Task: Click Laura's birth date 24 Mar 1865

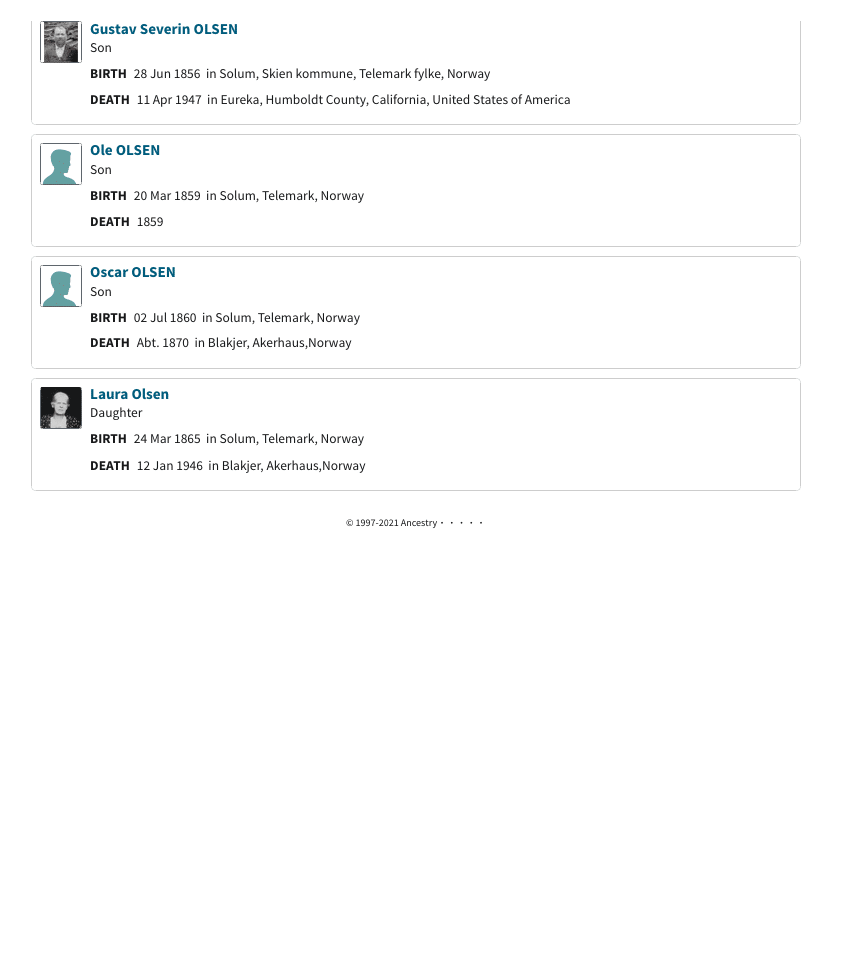Action: pos(167,439)
